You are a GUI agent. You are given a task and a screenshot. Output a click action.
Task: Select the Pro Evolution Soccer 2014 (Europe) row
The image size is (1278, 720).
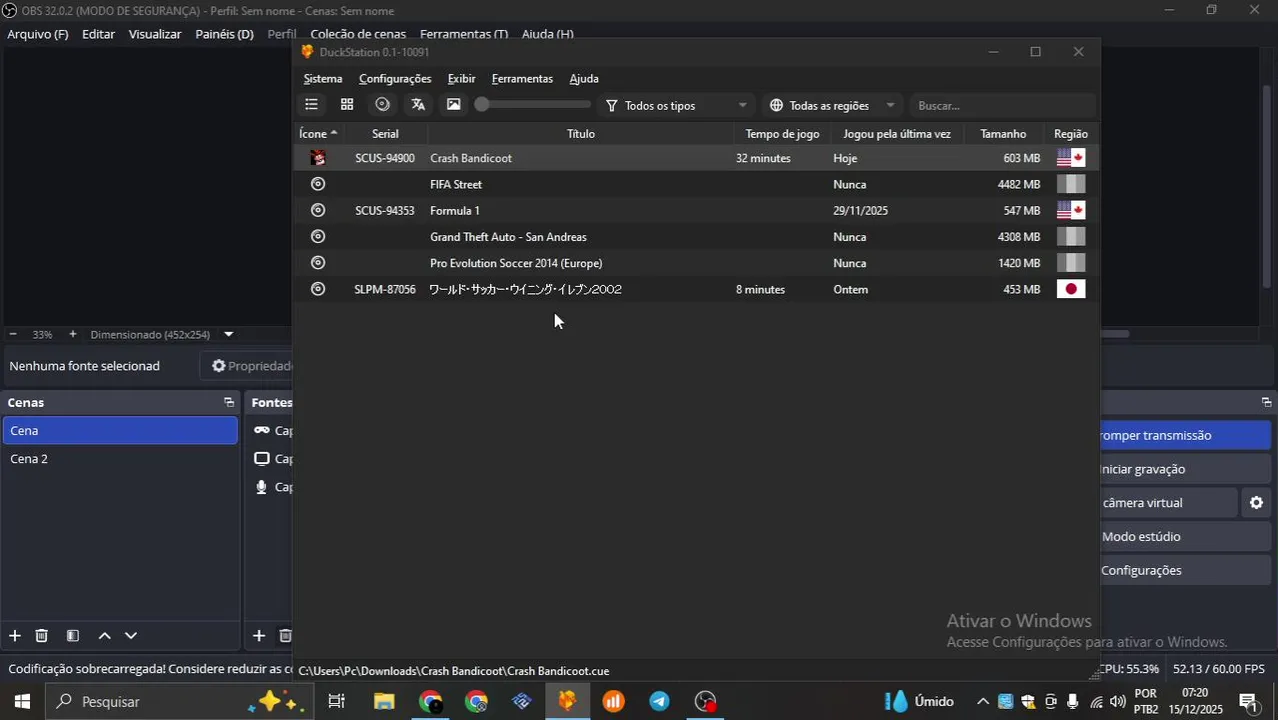point(696,263)
